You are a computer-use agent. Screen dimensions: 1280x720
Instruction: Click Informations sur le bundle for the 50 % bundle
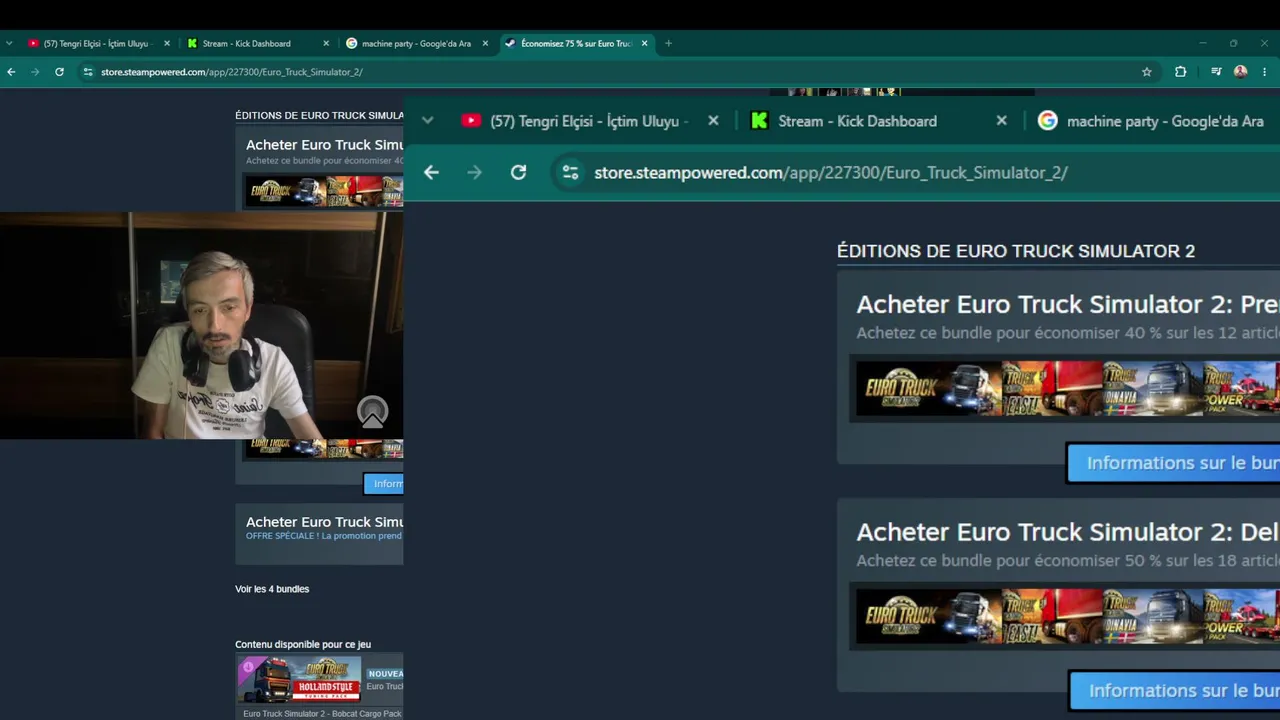click(1175, 691)
